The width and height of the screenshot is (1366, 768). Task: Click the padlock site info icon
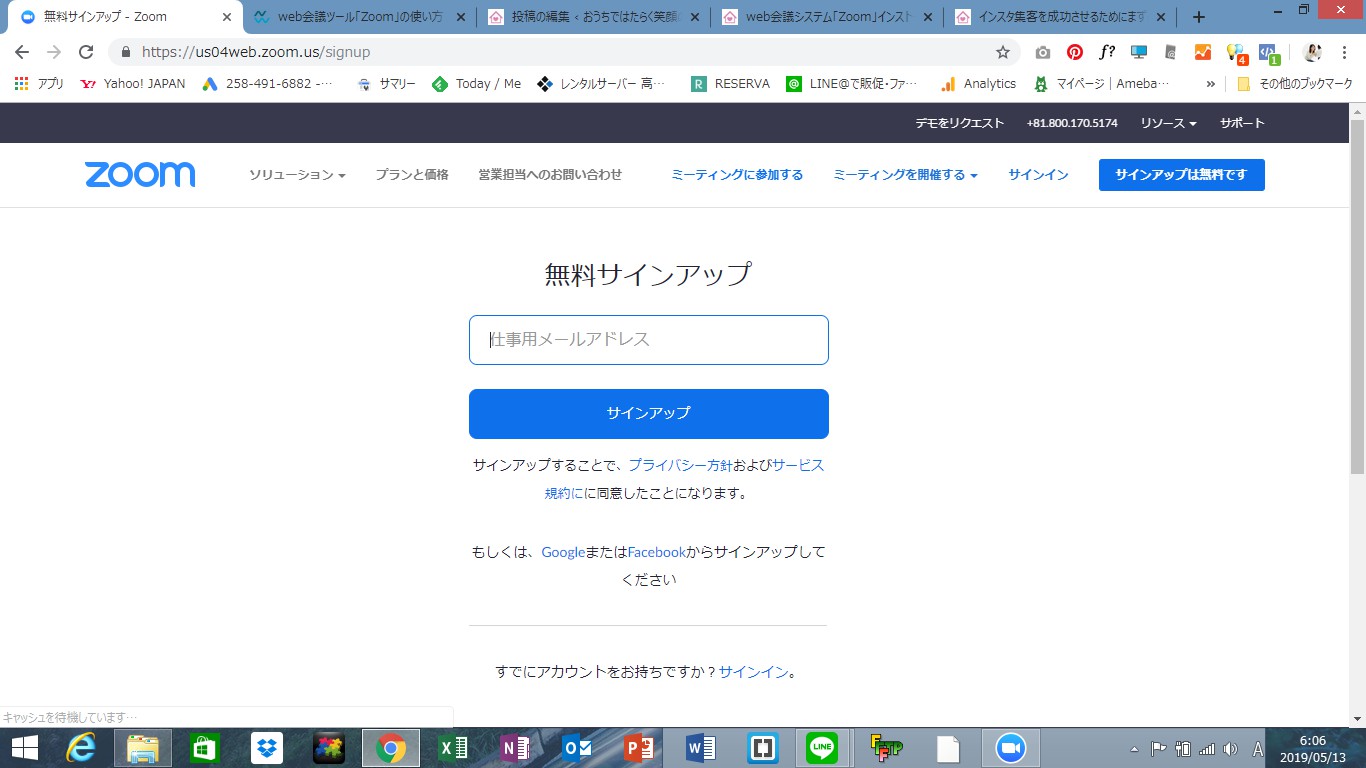(126, 52)
